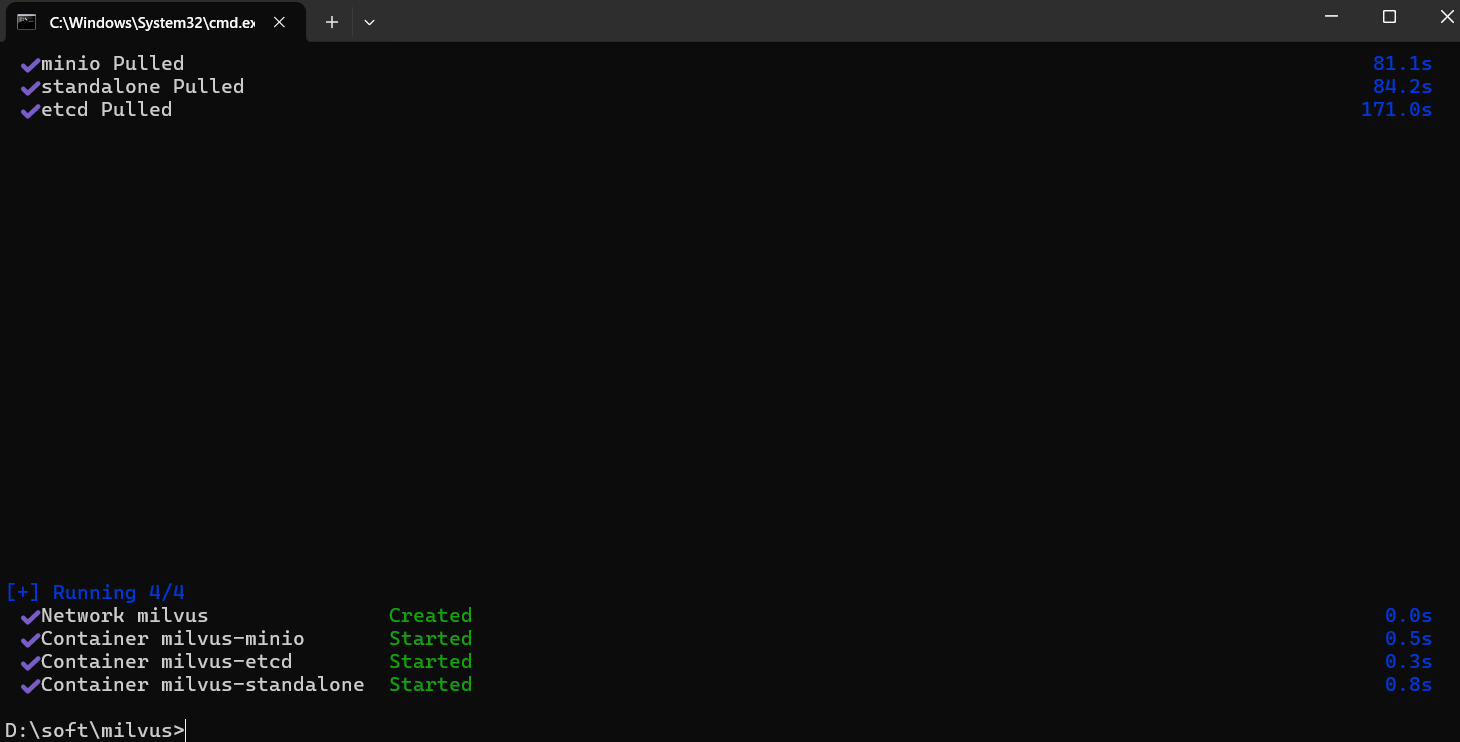Click checkmark beside 'Container milvus-minio'
This screenshot has width=1460, height=742.
pos(30,640)
